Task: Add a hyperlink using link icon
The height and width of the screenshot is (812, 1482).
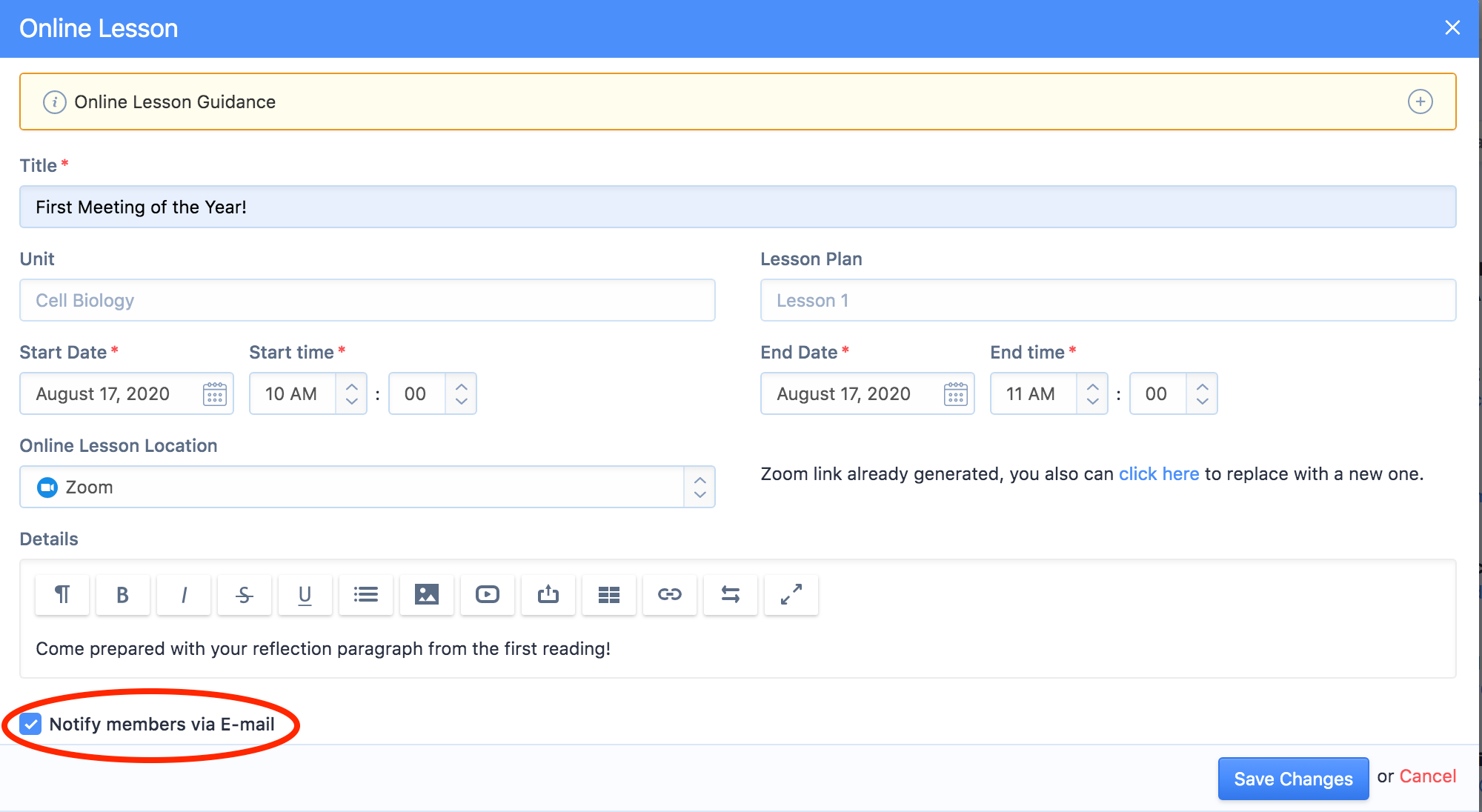Action: coord(669,595)
